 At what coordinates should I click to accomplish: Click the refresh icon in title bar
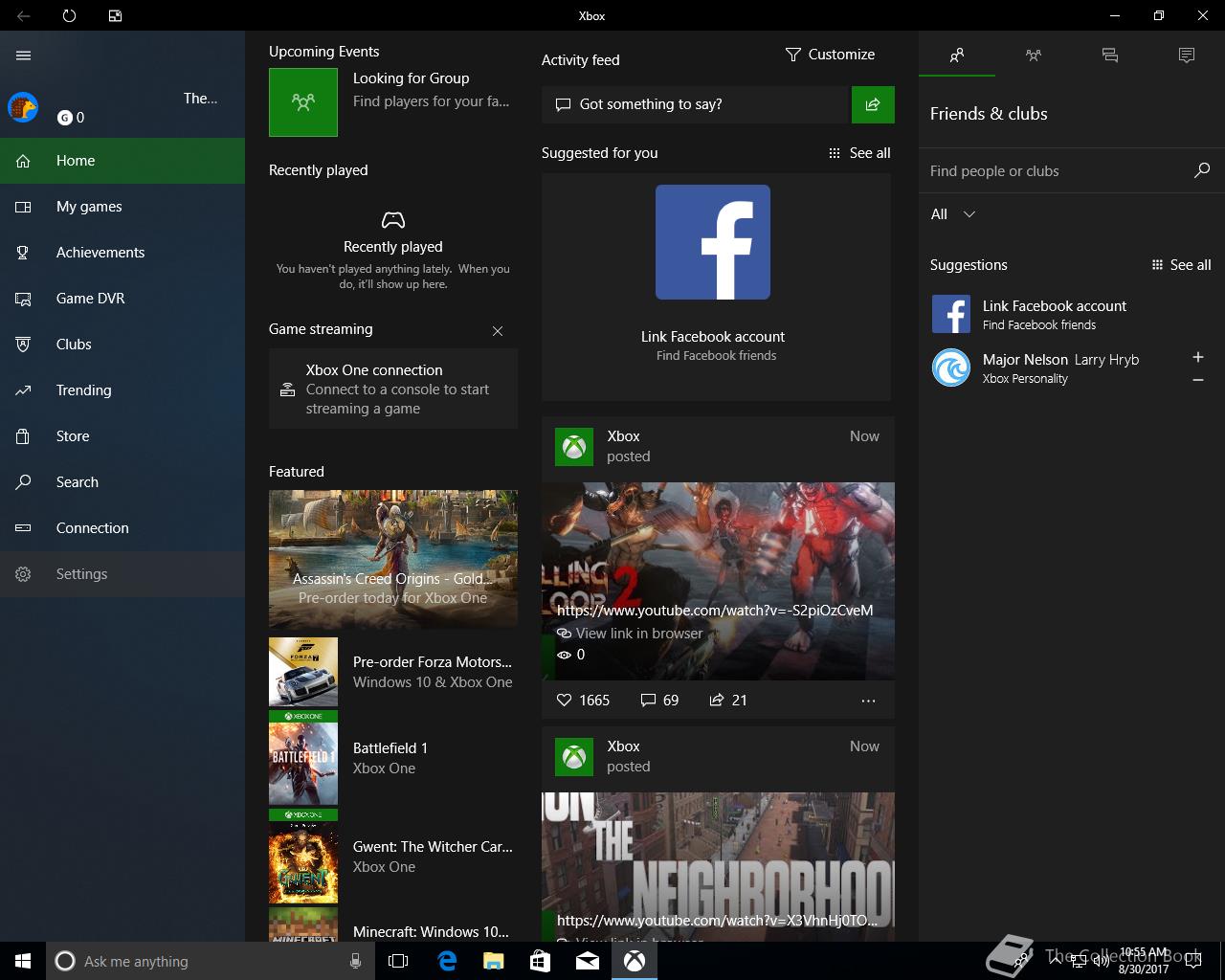[x=69, y=15]
